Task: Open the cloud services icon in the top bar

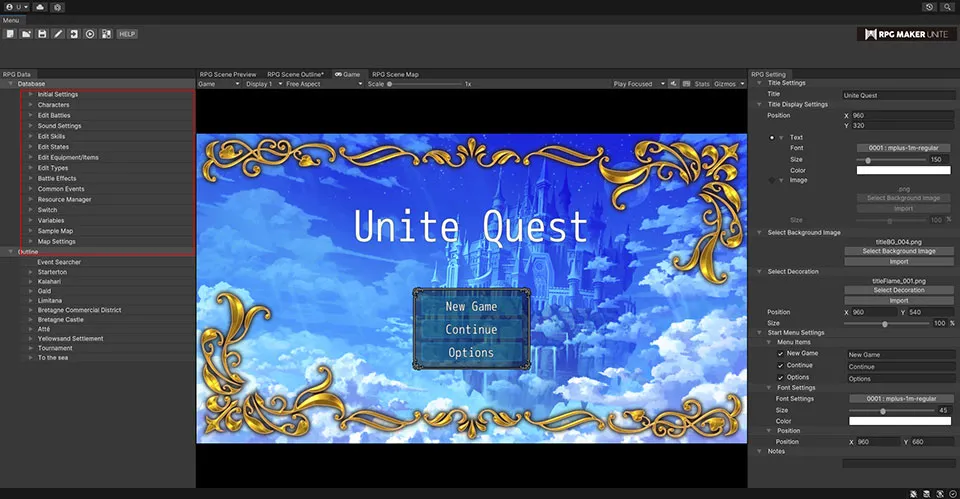Action: [x=39, y=7]
